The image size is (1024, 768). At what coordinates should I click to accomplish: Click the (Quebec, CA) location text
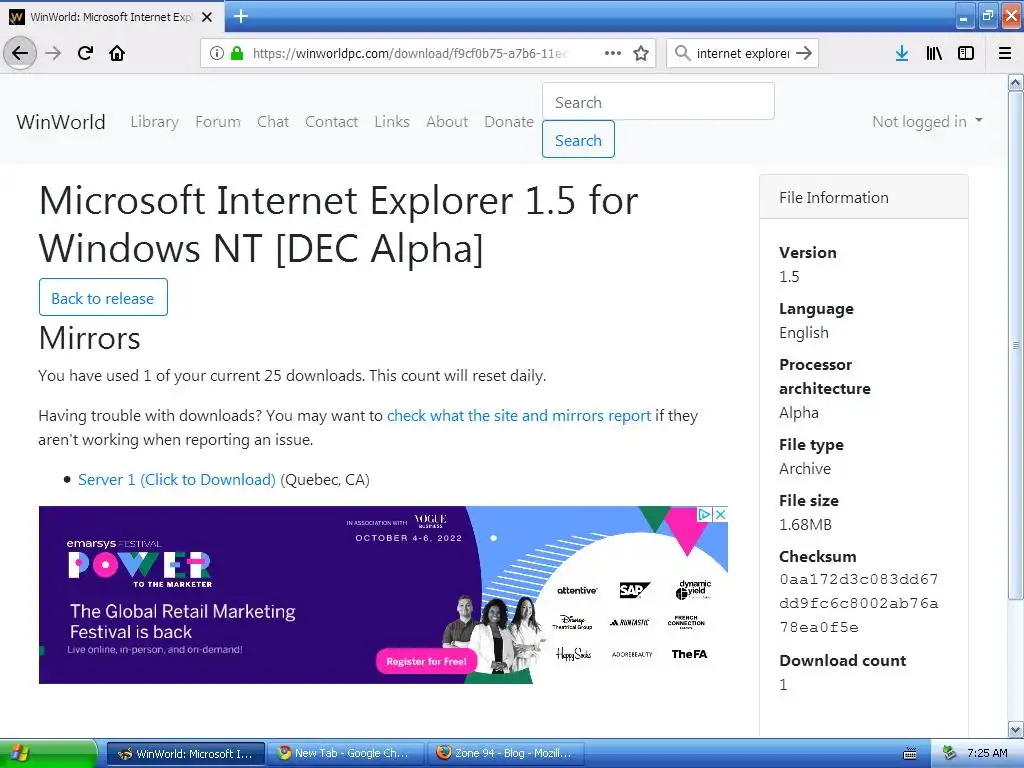tap(325, 479)
